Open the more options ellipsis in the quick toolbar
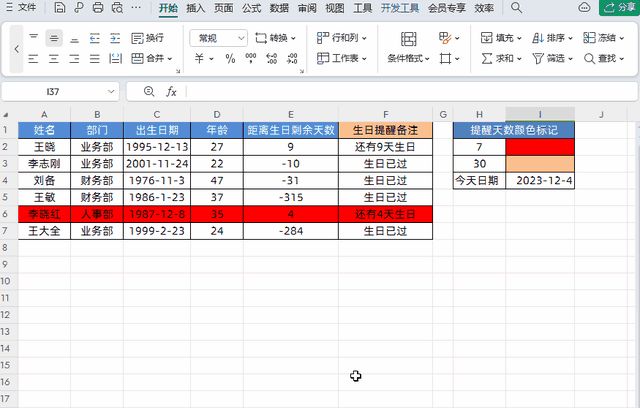 pyautogui.click(x=136, y=7)
